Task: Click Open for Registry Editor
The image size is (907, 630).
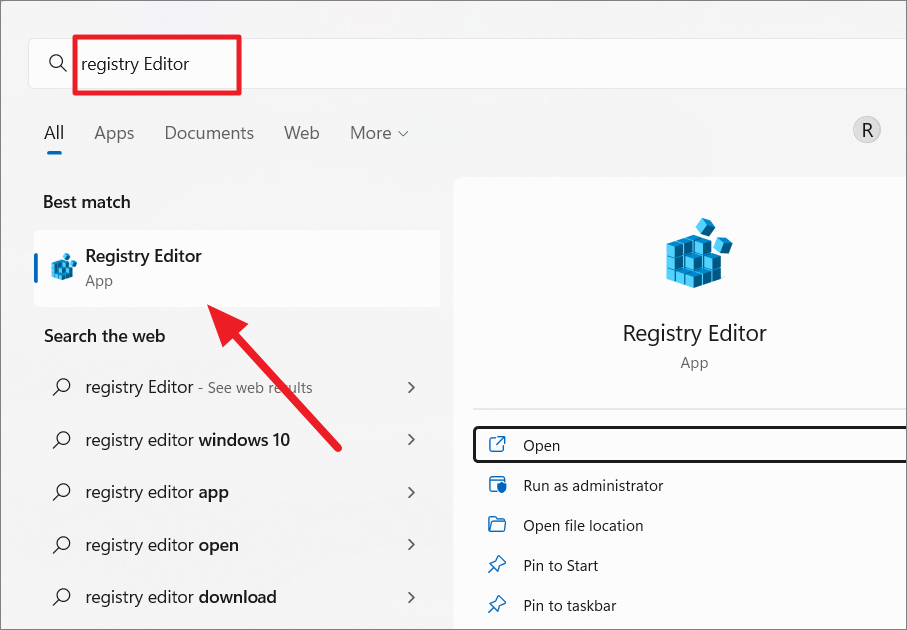Action: [x=690, y=445]
